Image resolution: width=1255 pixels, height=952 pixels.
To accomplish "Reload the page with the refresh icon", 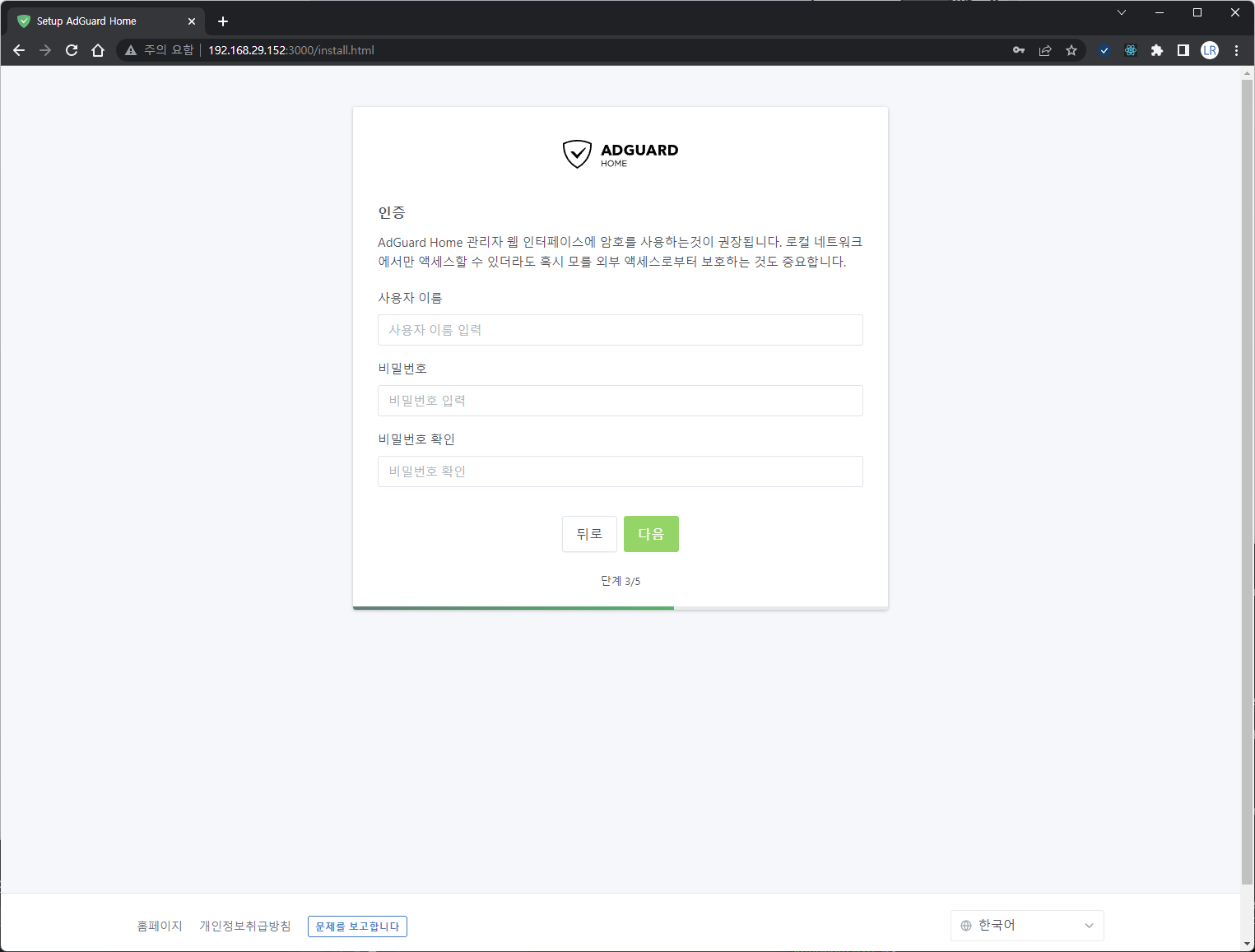I will pyautogui.click(x=72, y=50).
